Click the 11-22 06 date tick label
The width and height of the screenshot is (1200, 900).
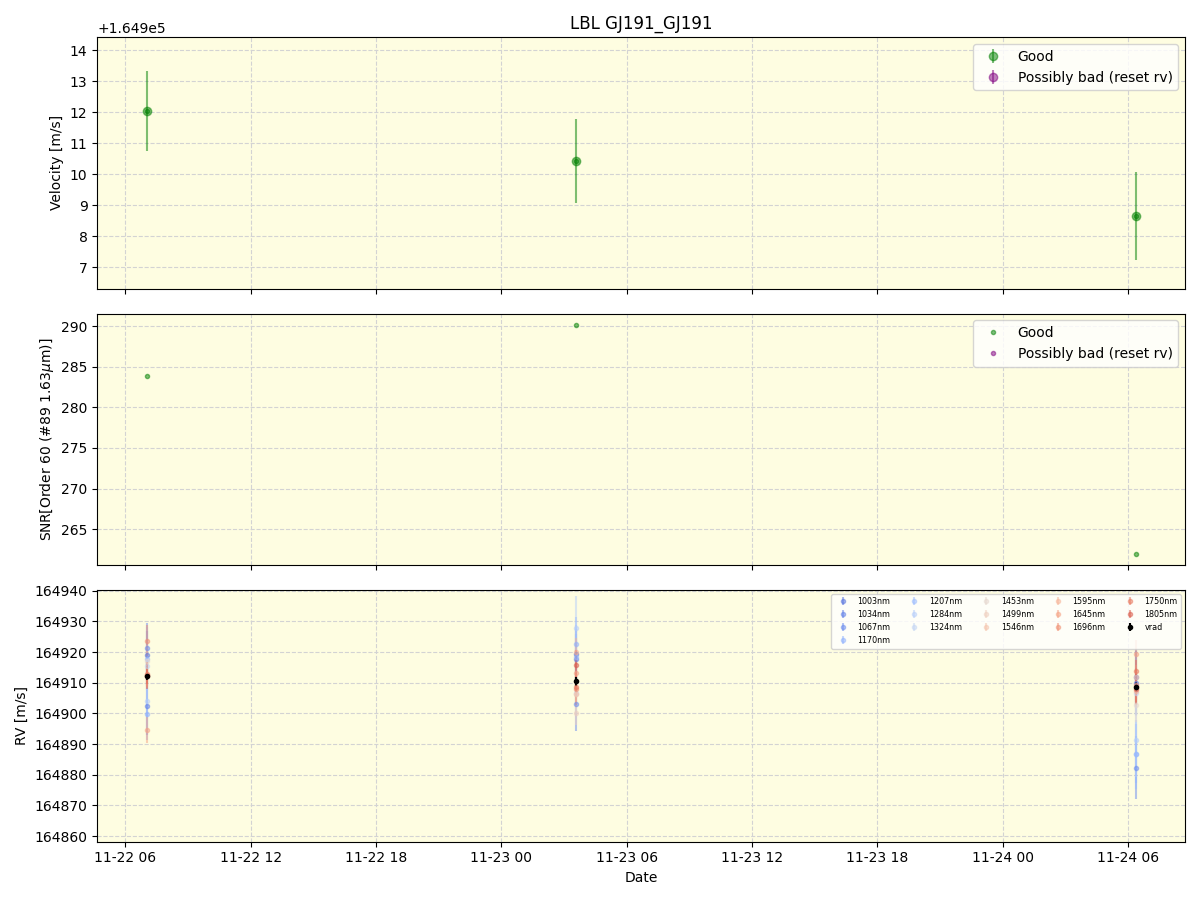[125, 856]
